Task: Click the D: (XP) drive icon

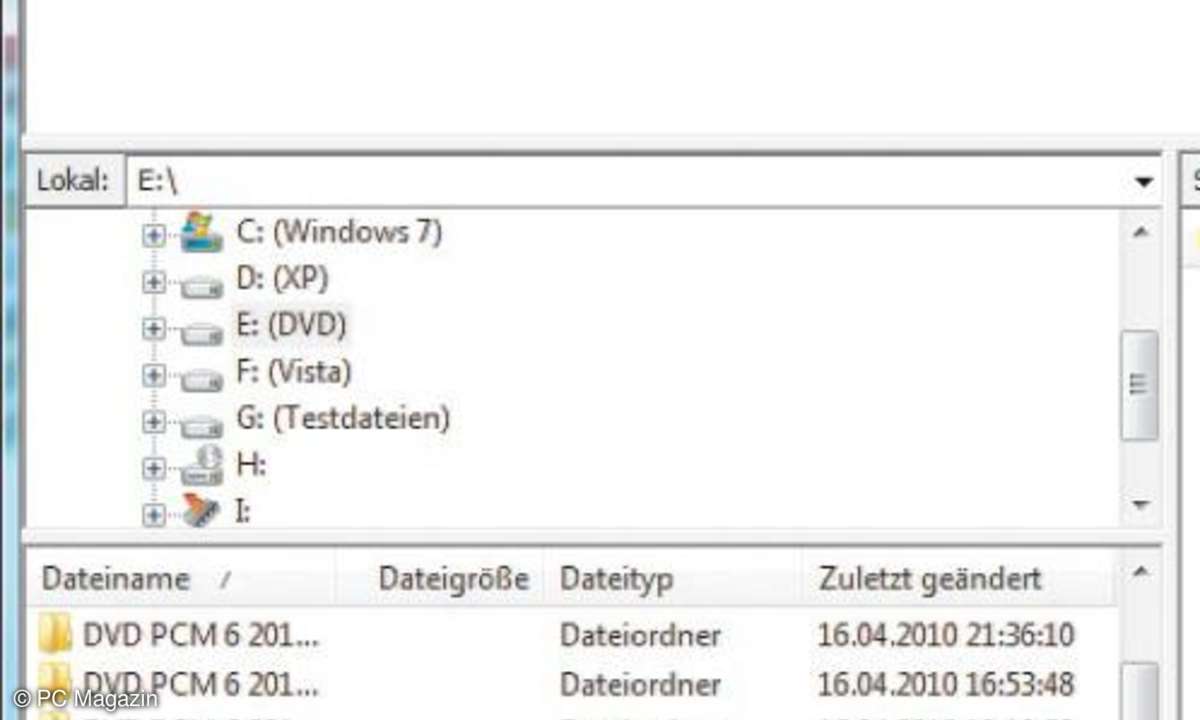Action: [x=202, y=284]
